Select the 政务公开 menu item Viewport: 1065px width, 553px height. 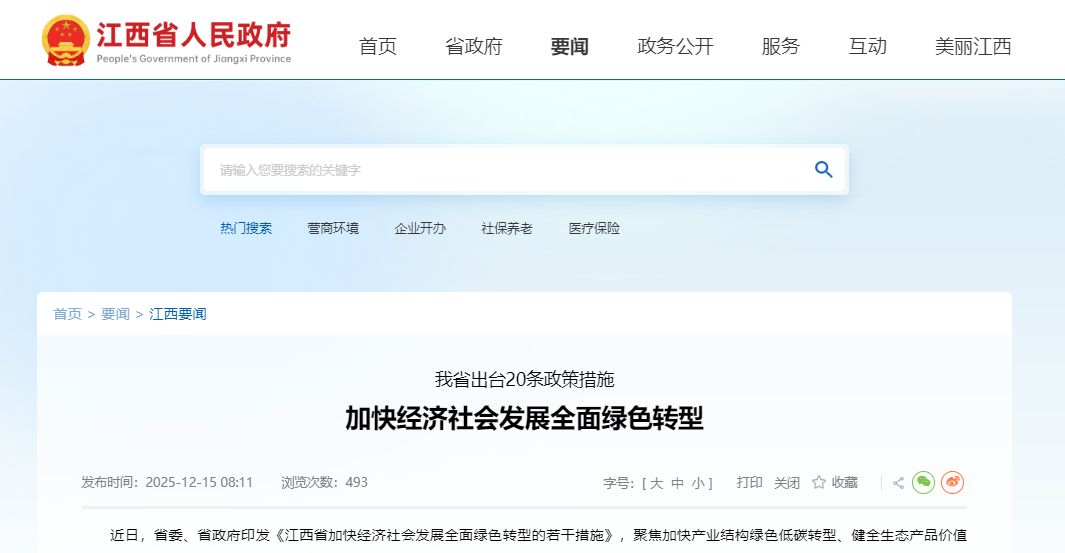(675, 46)
